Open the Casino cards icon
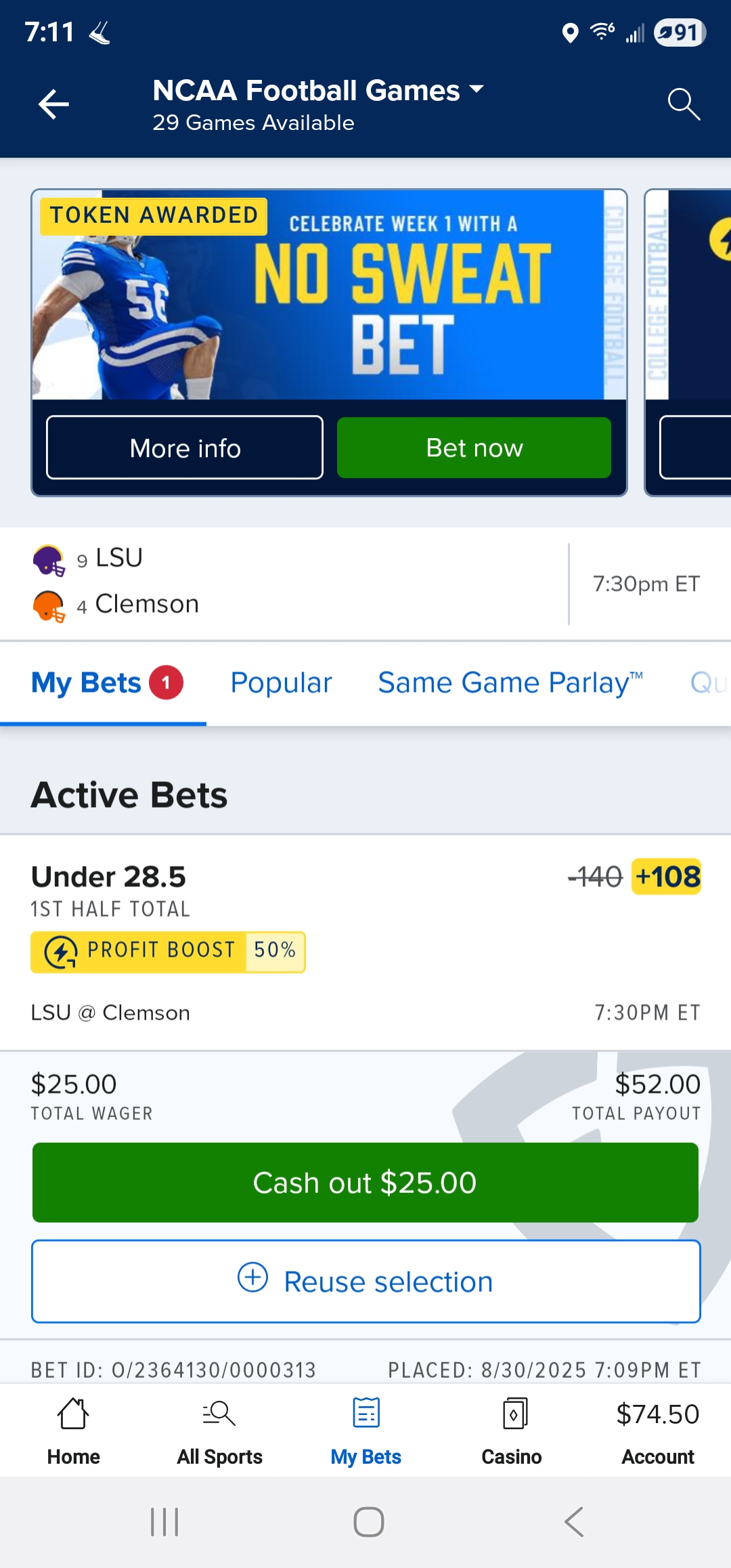 coord(514,1414)
